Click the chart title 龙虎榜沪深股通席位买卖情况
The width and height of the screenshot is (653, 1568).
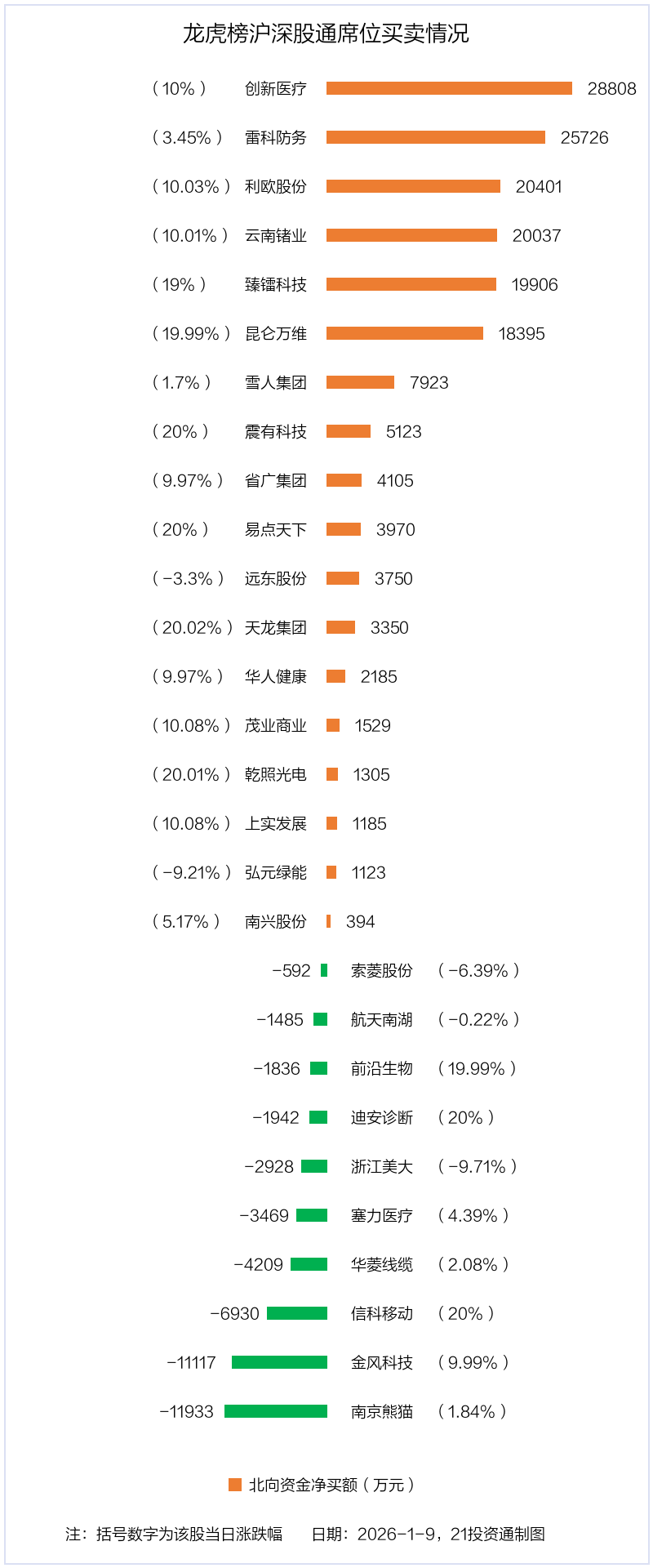pos(326,33)
